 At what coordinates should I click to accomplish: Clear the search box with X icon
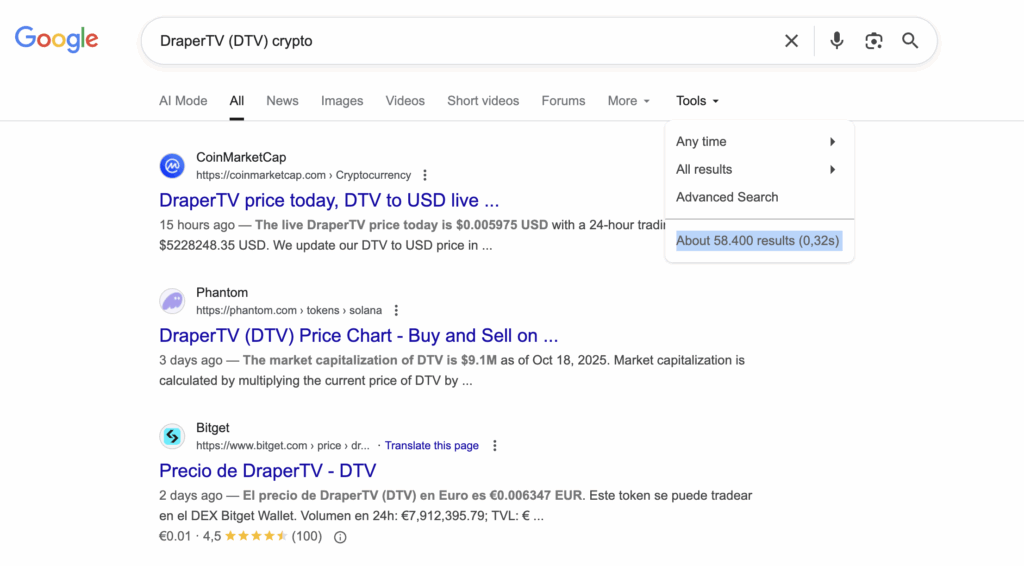tap(791, 41)
